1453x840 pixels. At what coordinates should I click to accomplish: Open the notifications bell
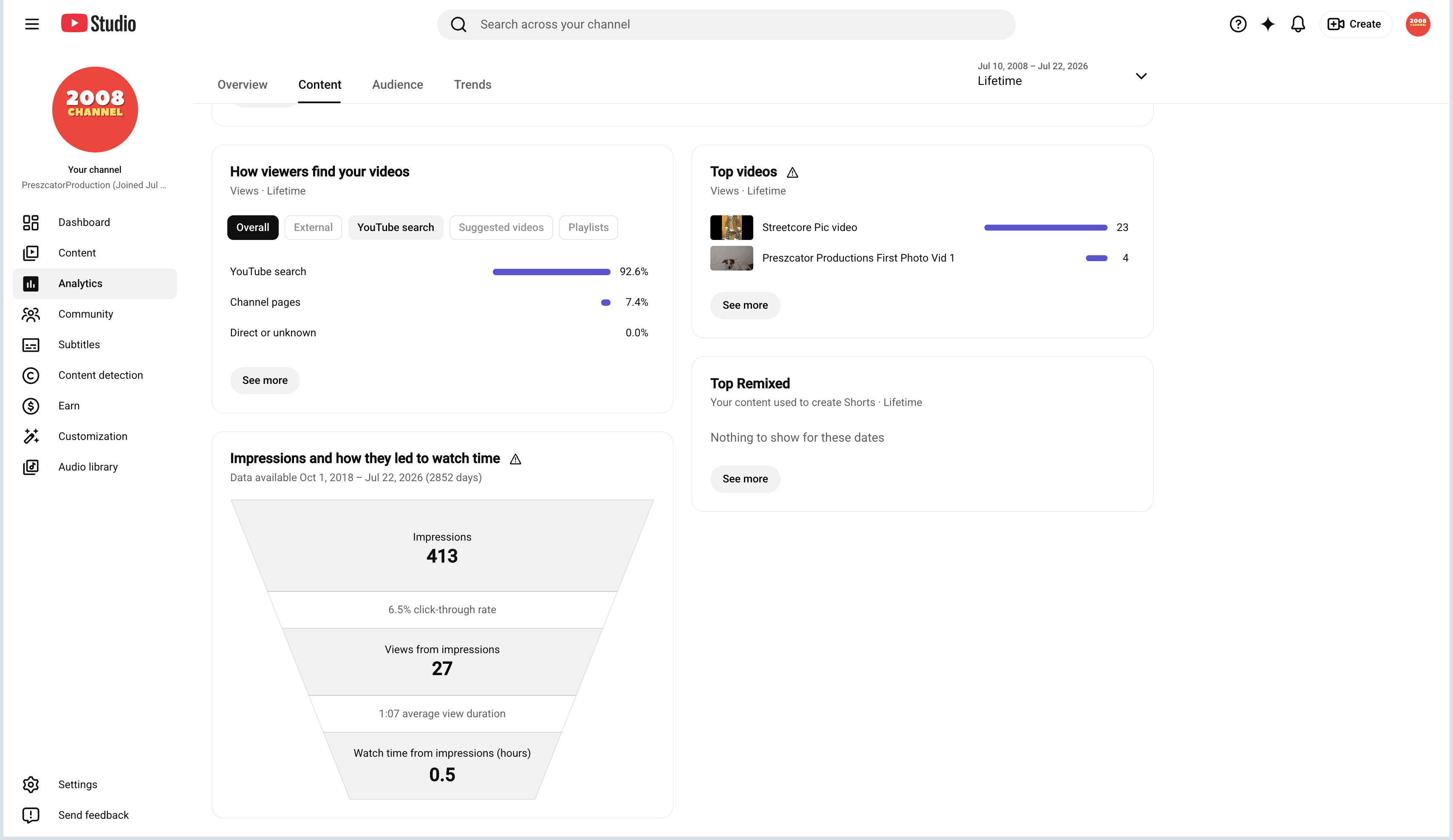click(x=1298, y=24)
